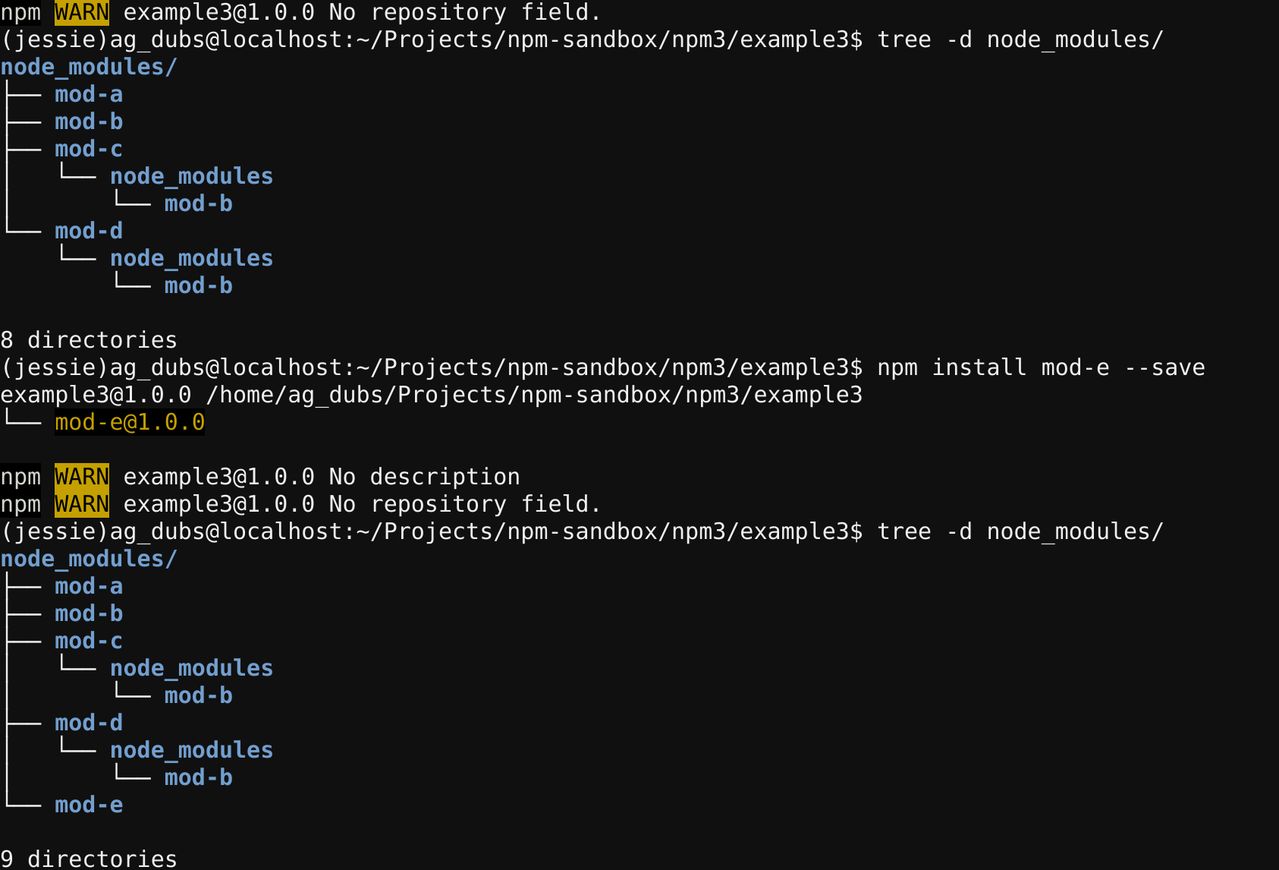The height and width of the screenshot is (870, 1279).
Task: Click the highlighted mod-e@1.0.0 package text
Action: click(x=129, y=422)
